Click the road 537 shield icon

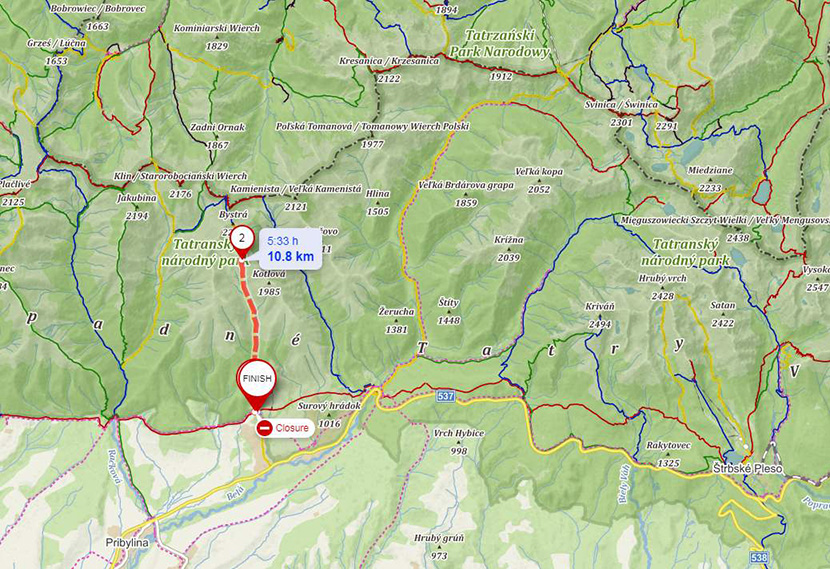click(x=446, y=396)
